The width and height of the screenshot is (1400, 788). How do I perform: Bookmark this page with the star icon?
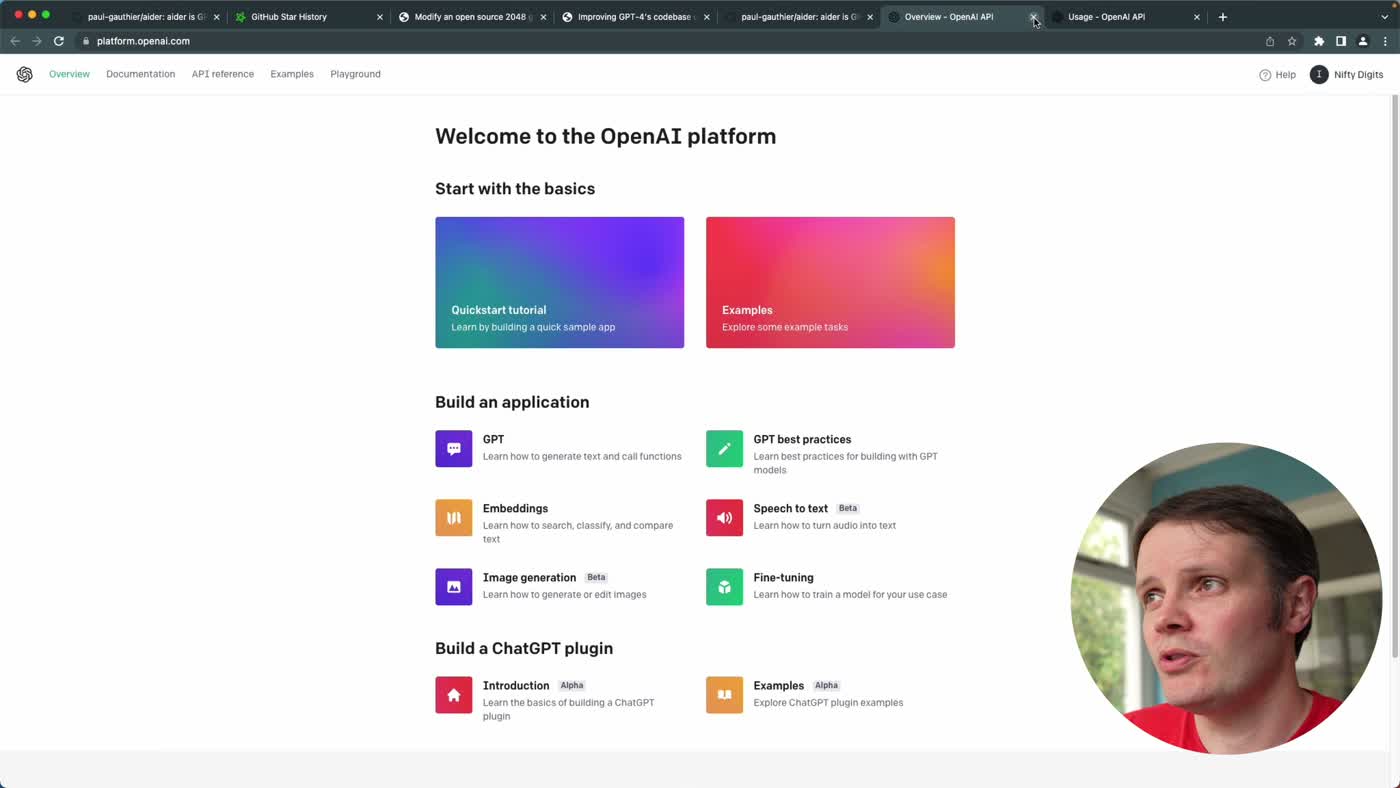pos(1292,41)
